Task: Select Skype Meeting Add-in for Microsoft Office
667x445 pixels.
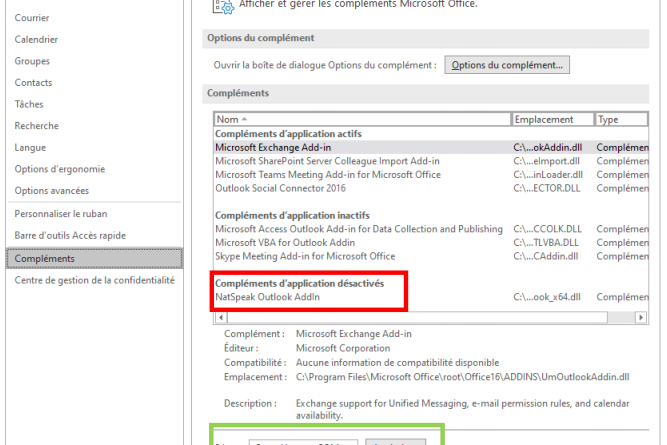Action: (x=431, y=256)
